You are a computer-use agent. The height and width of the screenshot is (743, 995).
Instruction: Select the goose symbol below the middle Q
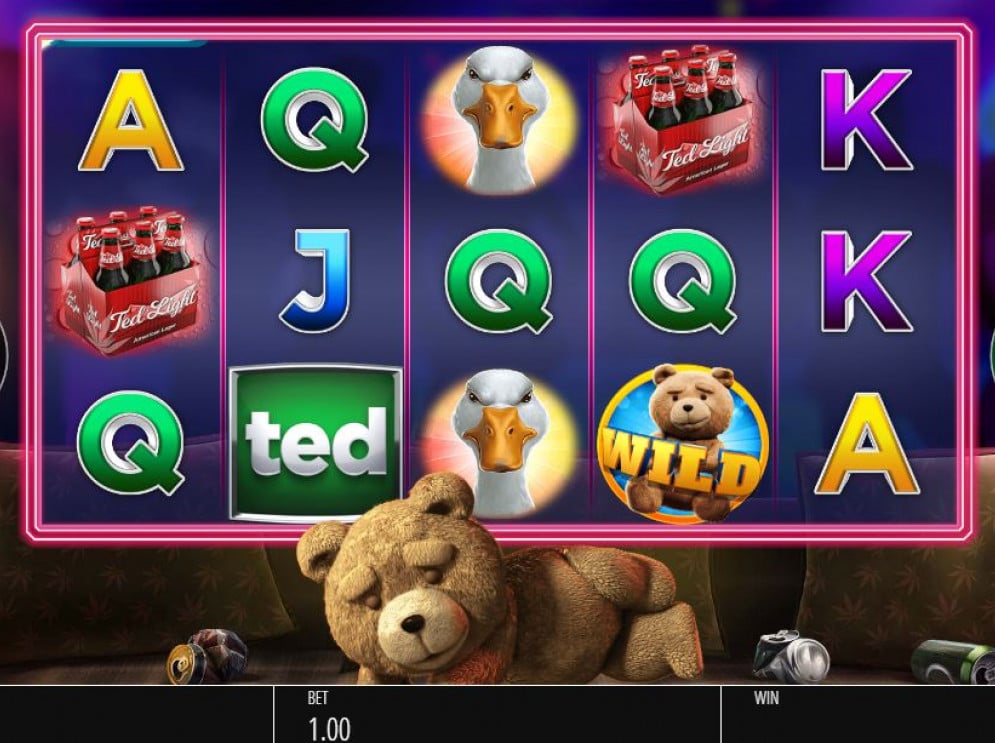499,443
